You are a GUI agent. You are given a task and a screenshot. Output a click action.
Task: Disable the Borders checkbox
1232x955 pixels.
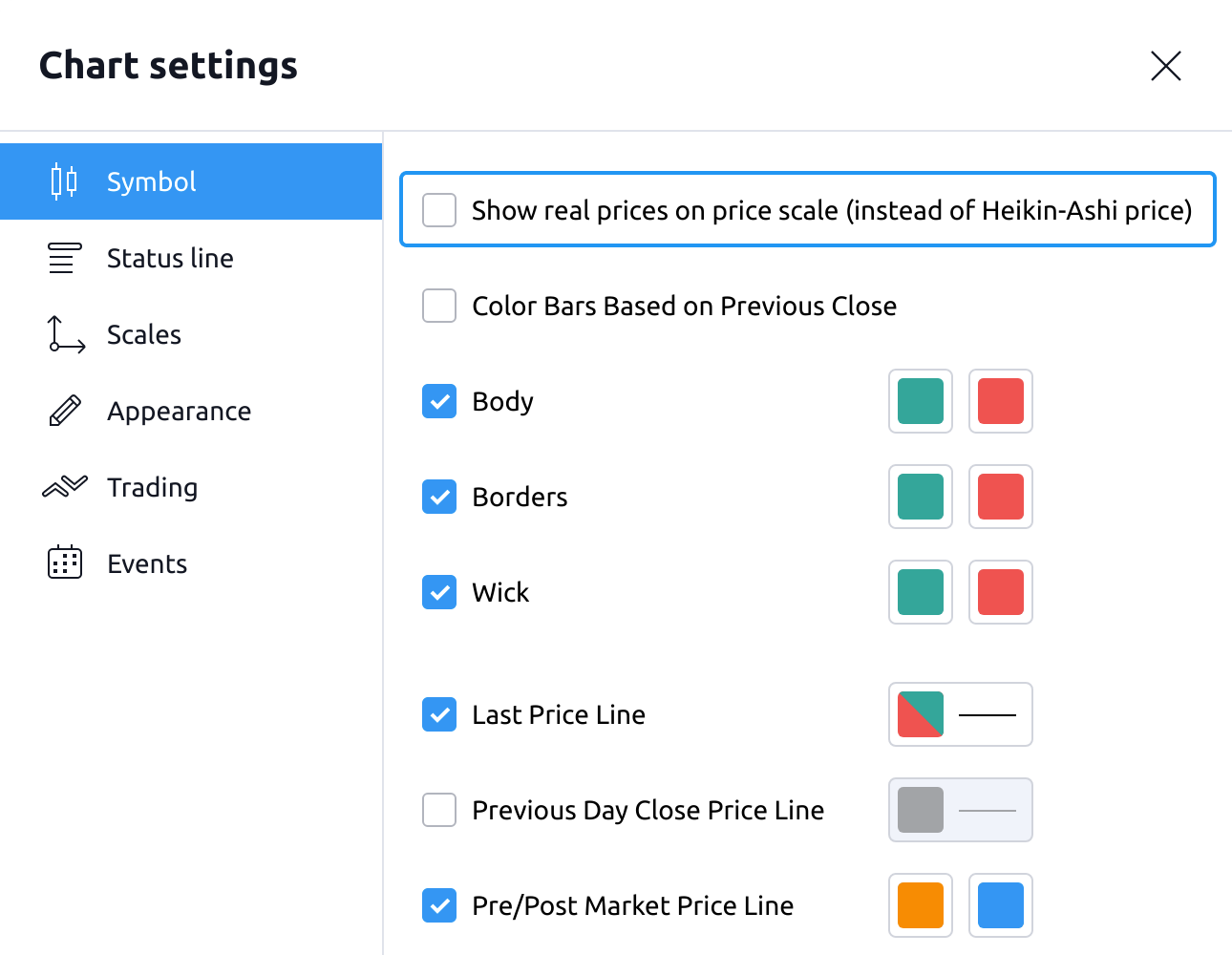[439, 497]
